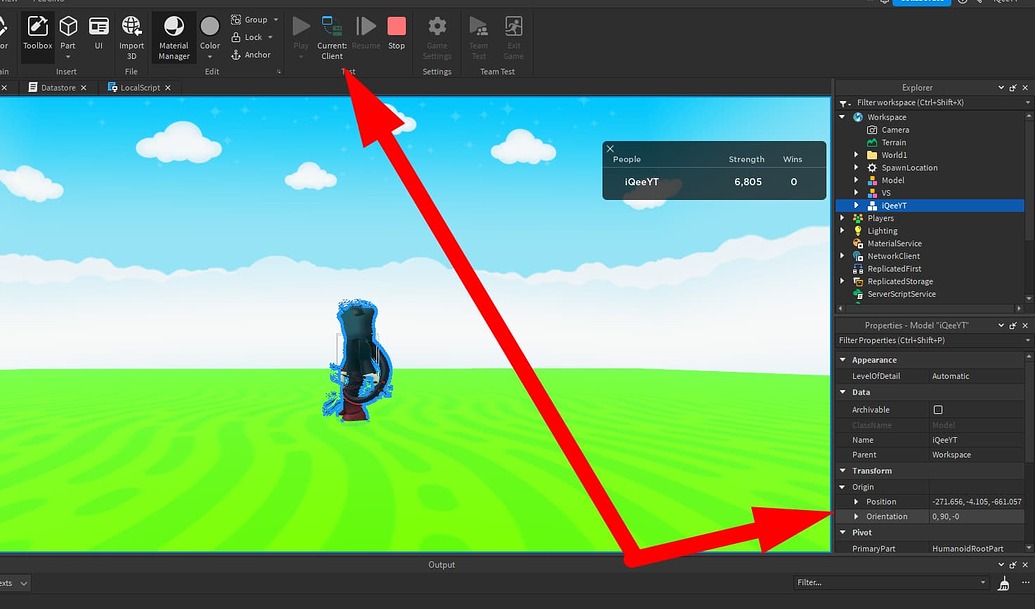Switch to the LocalScript tab
The width and height of the screenshot is (1035, 609).
coord(139,87)
